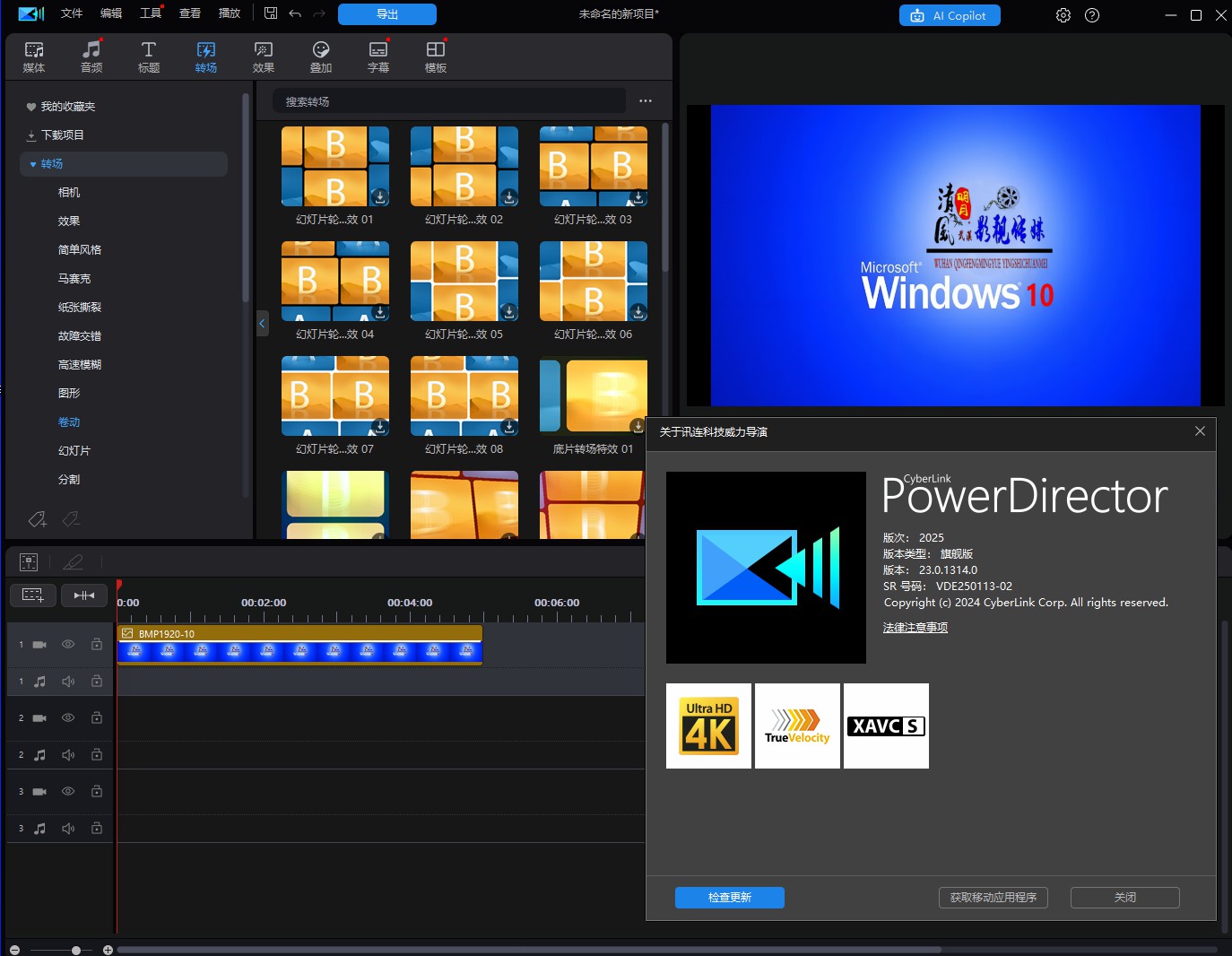Click video track 1 camera icon
The height and width of the screenshot is (956, 1232).
coord(39,645)
